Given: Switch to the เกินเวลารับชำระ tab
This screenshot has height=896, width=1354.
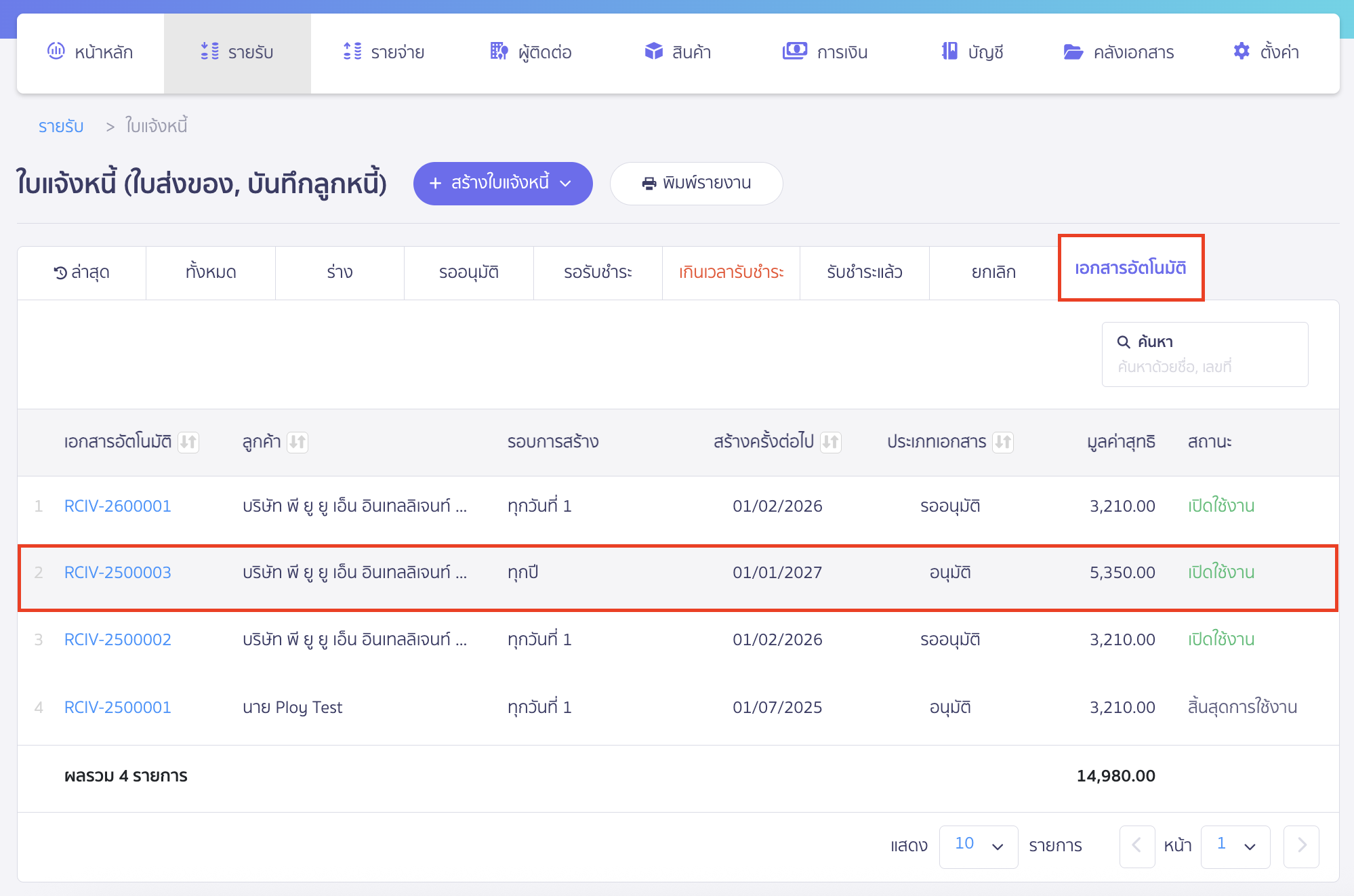Looking at the screenshot, I should pos(731,272).
